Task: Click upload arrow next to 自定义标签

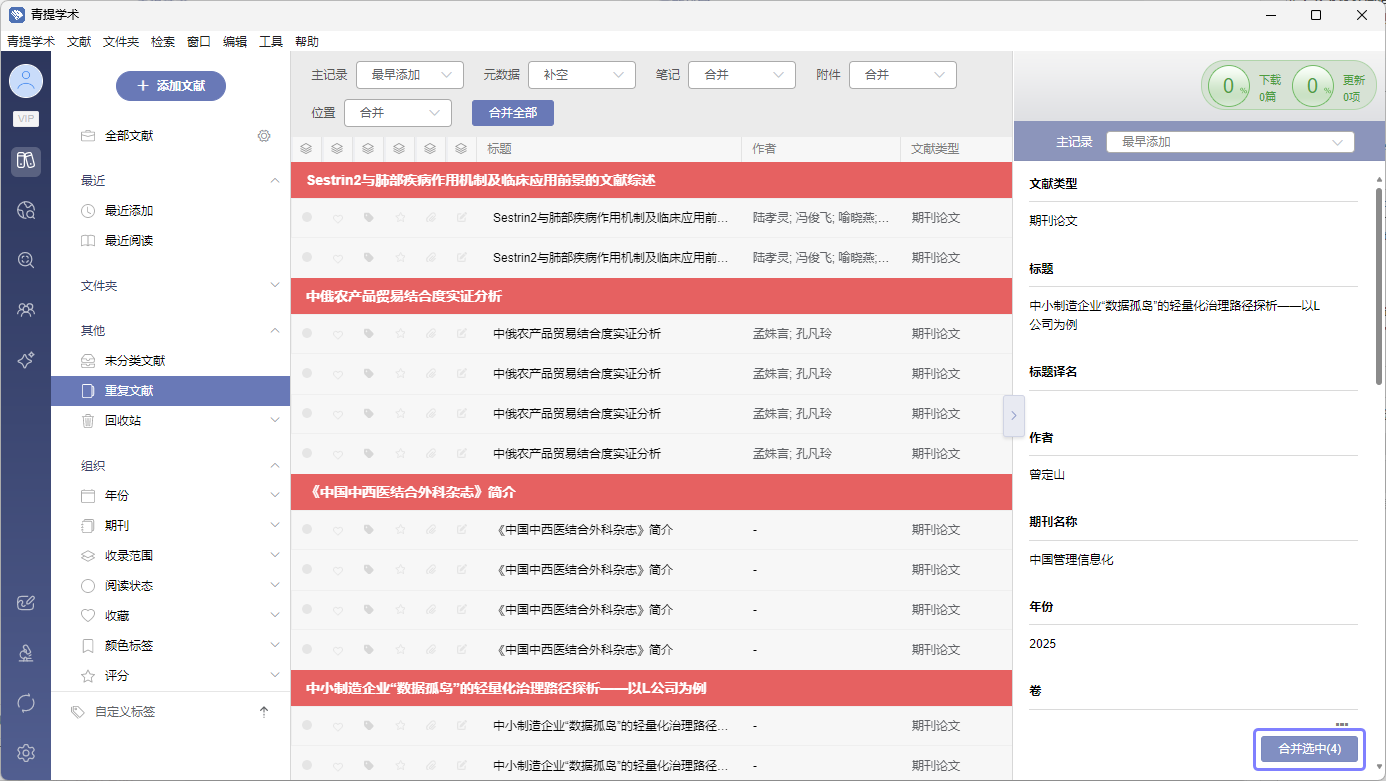Action: tap(264, 712)
